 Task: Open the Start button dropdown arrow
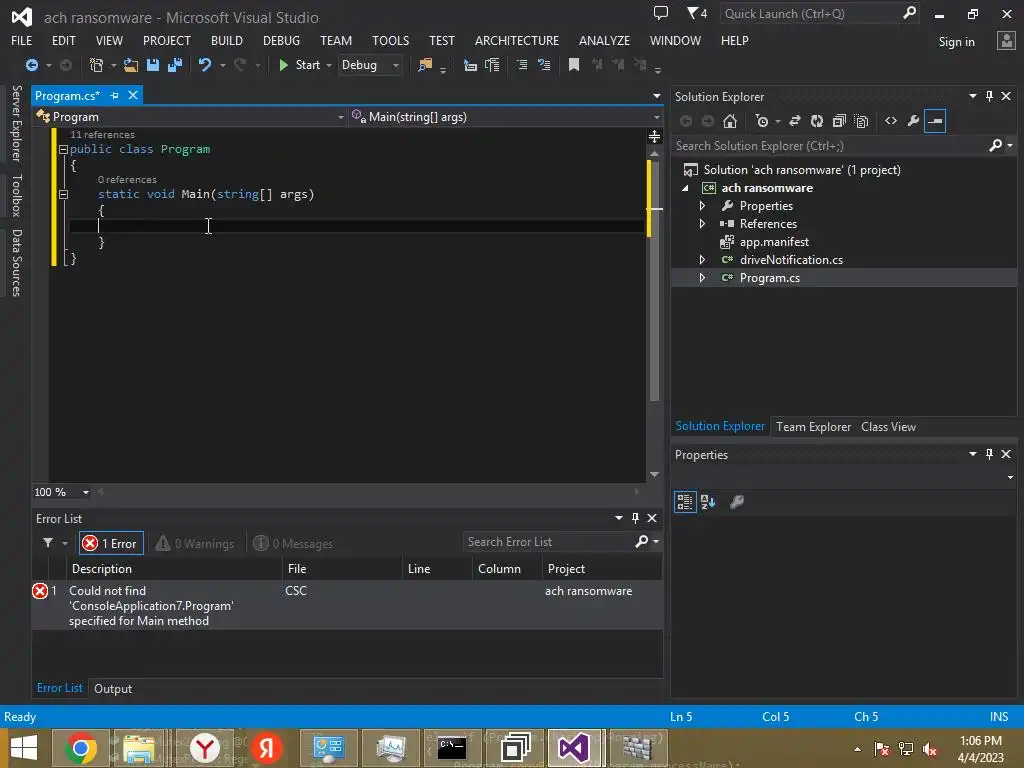click(x=328, y=65)
